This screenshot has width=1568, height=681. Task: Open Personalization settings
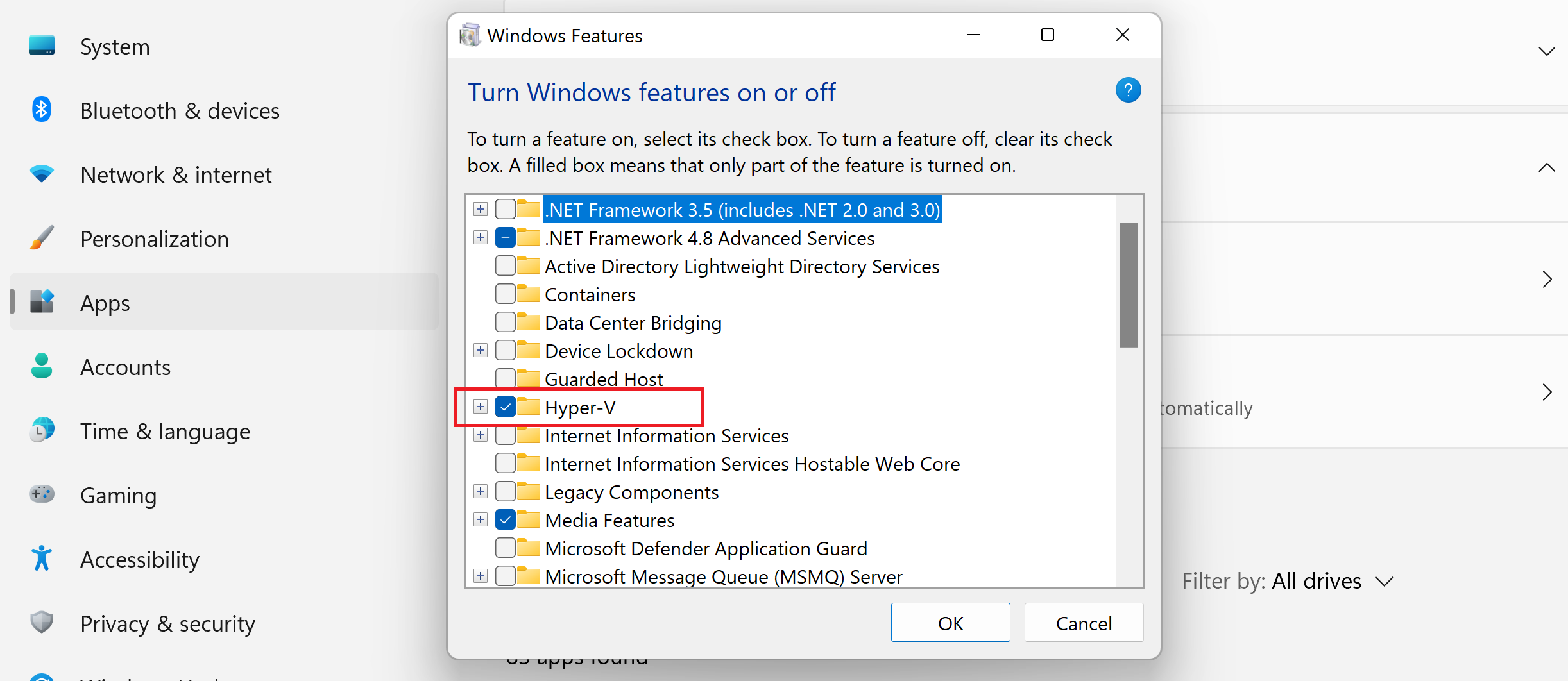coord(225,239)
